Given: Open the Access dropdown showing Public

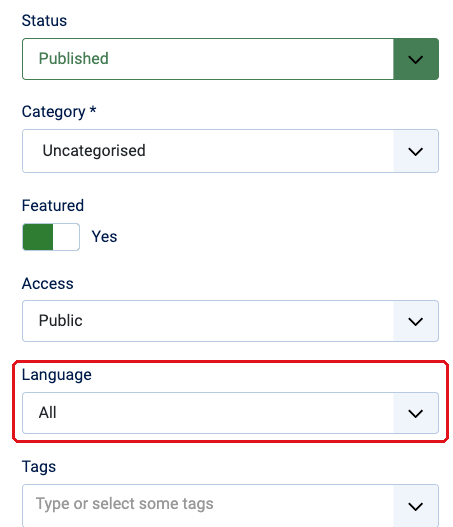Looking at the screenshot, I should click(230, 321).
